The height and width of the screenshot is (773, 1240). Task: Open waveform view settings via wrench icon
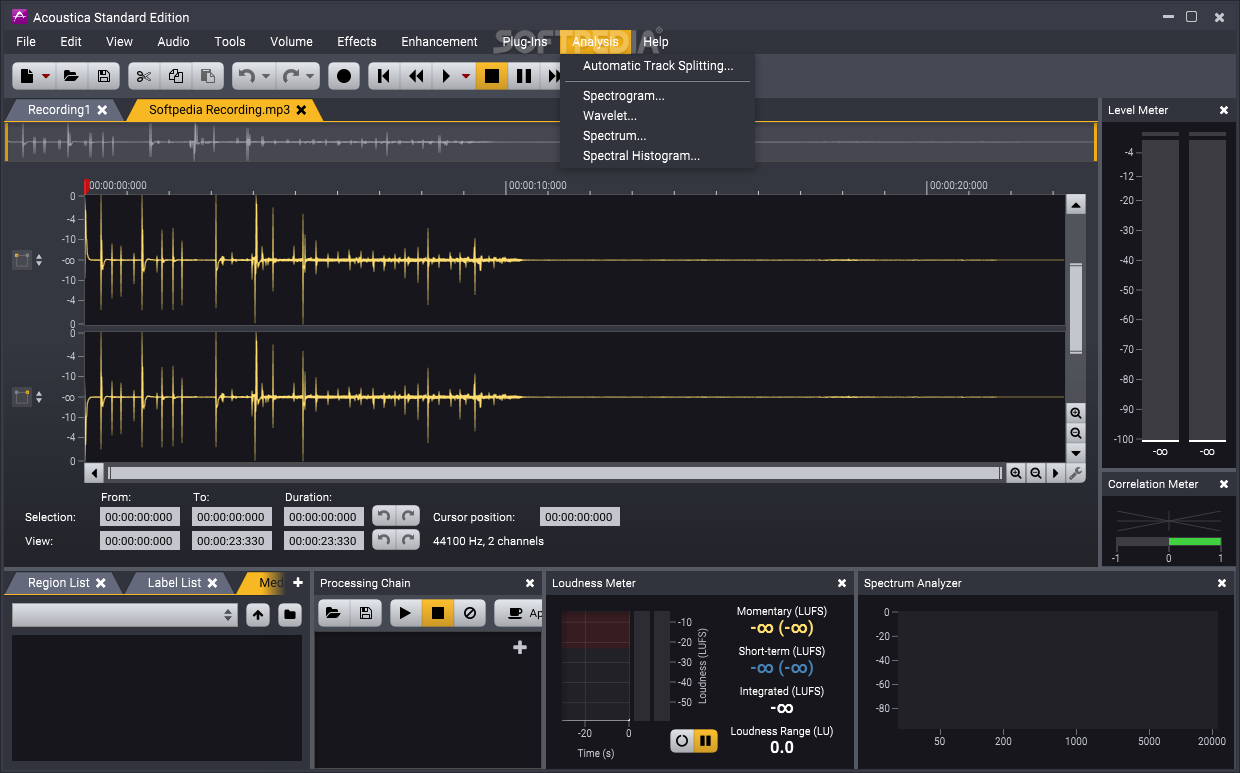click(x=1076, y=473)
